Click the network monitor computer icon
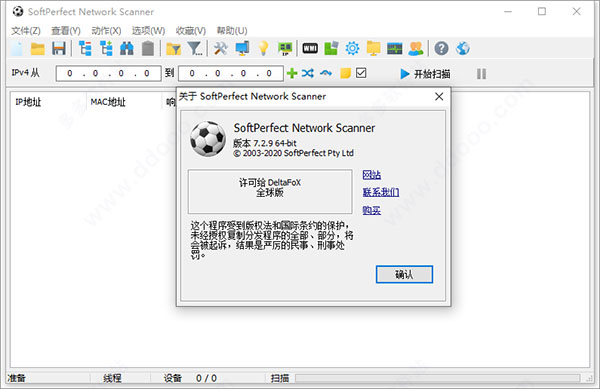 (242, 49)
